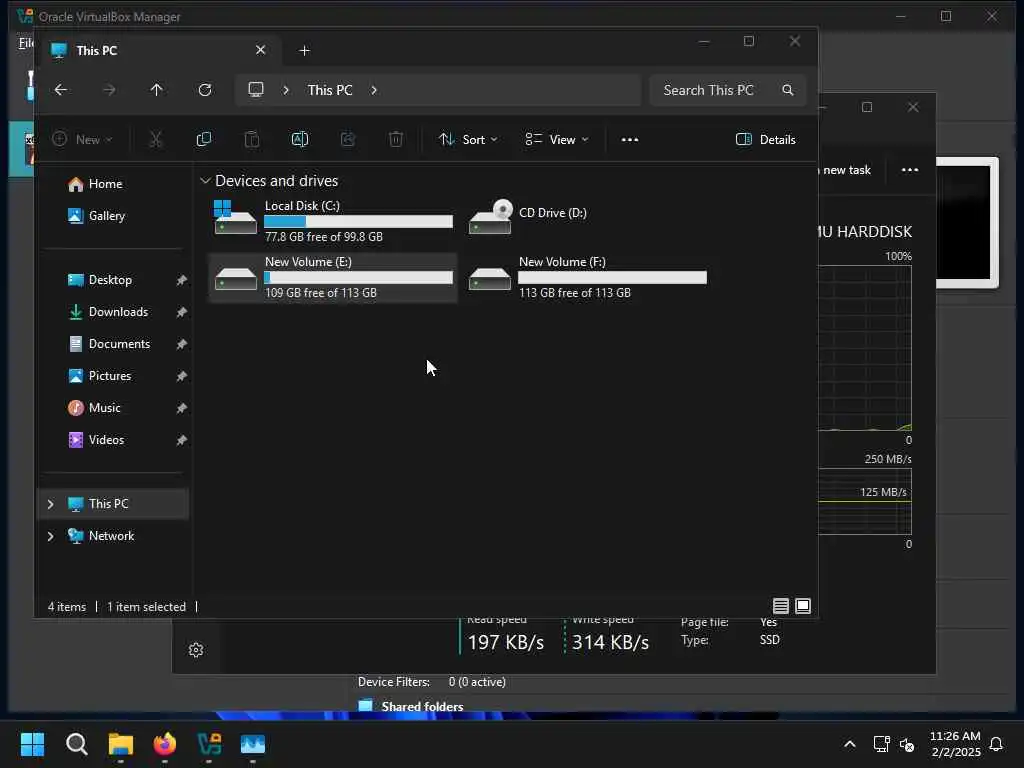Open the New dropdown
The height and width of the screenshot is (768, 1024).
pyautogui.click(x=82, y=139)
